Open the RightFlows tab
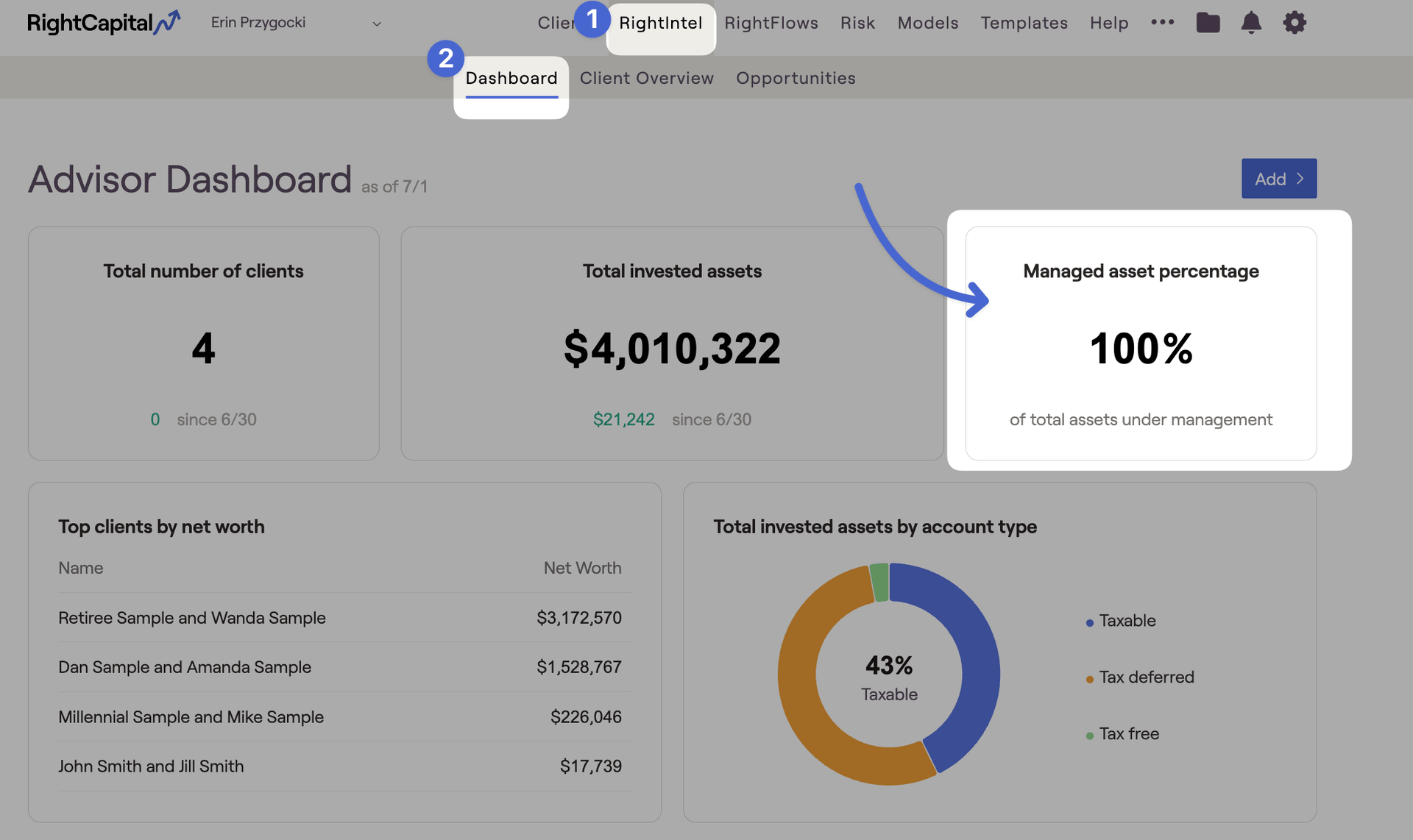1413x840 pixels. click(771, 23)
